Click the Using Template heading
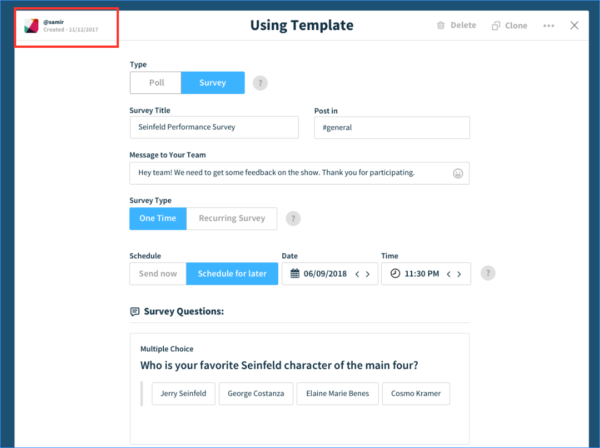Screen dimensions: 600x448 tap(302, 25)
